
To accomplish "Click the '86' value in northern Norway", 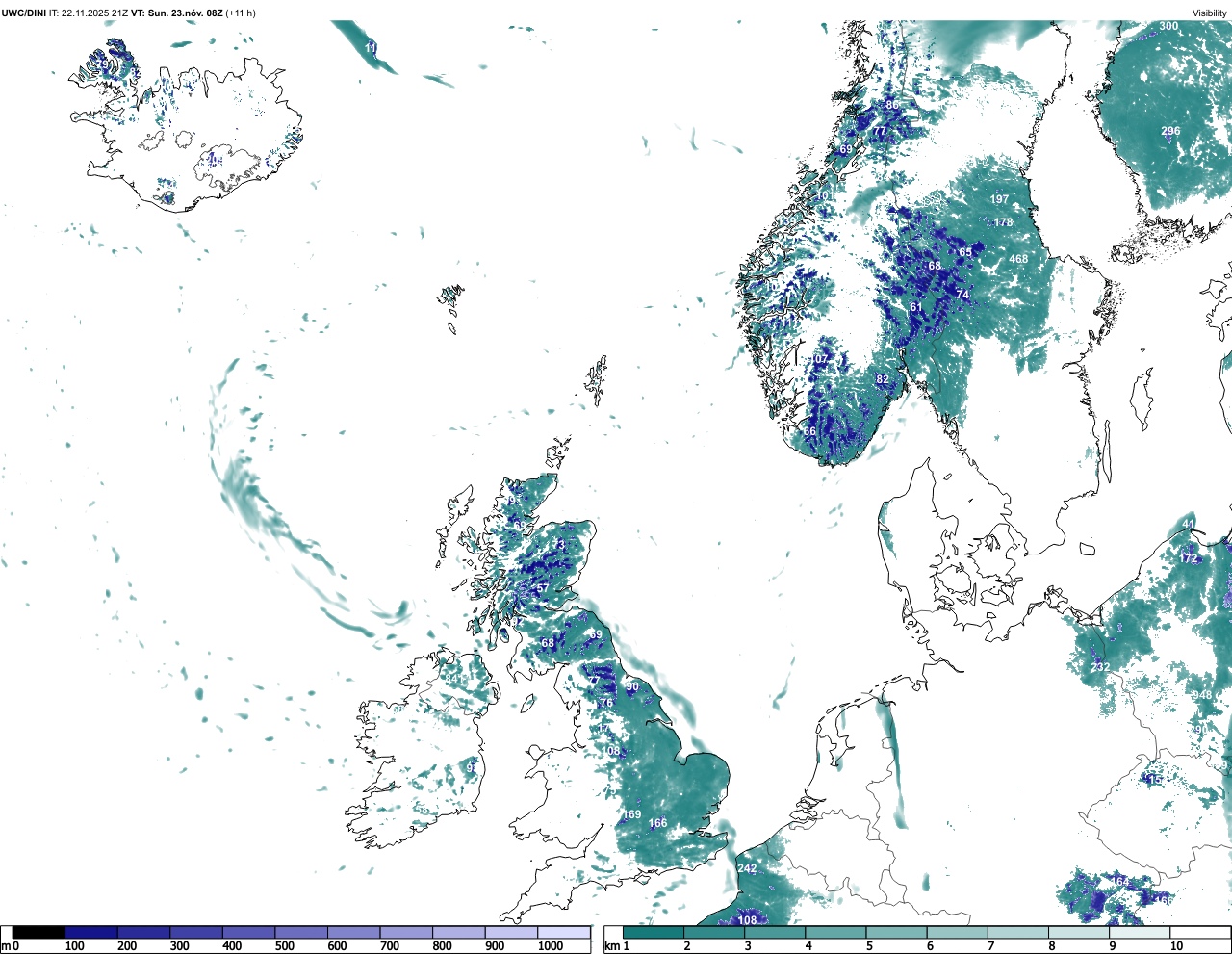I will [892, 105].
